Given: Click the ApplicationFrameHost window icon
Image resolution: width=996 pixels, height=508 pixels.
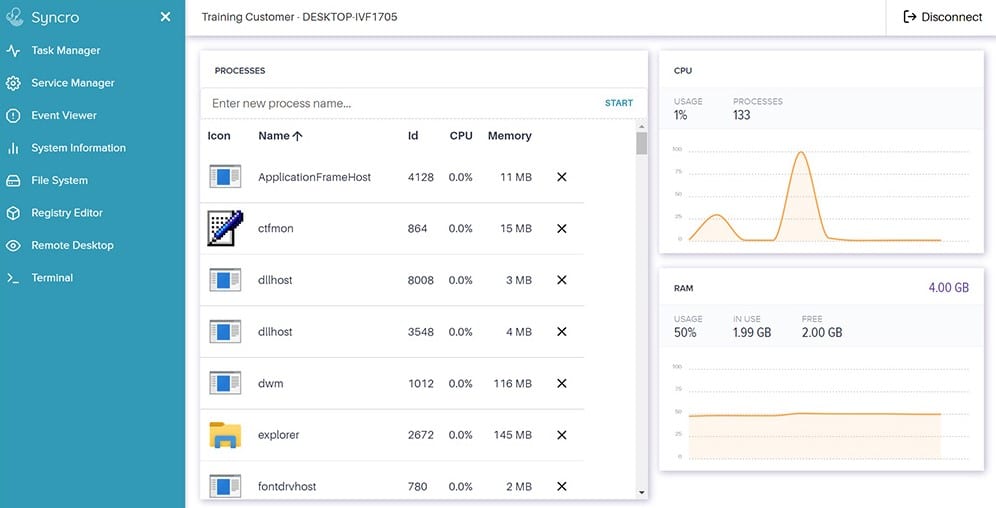Looking at the screenshot, I should (x=225, y=177).
